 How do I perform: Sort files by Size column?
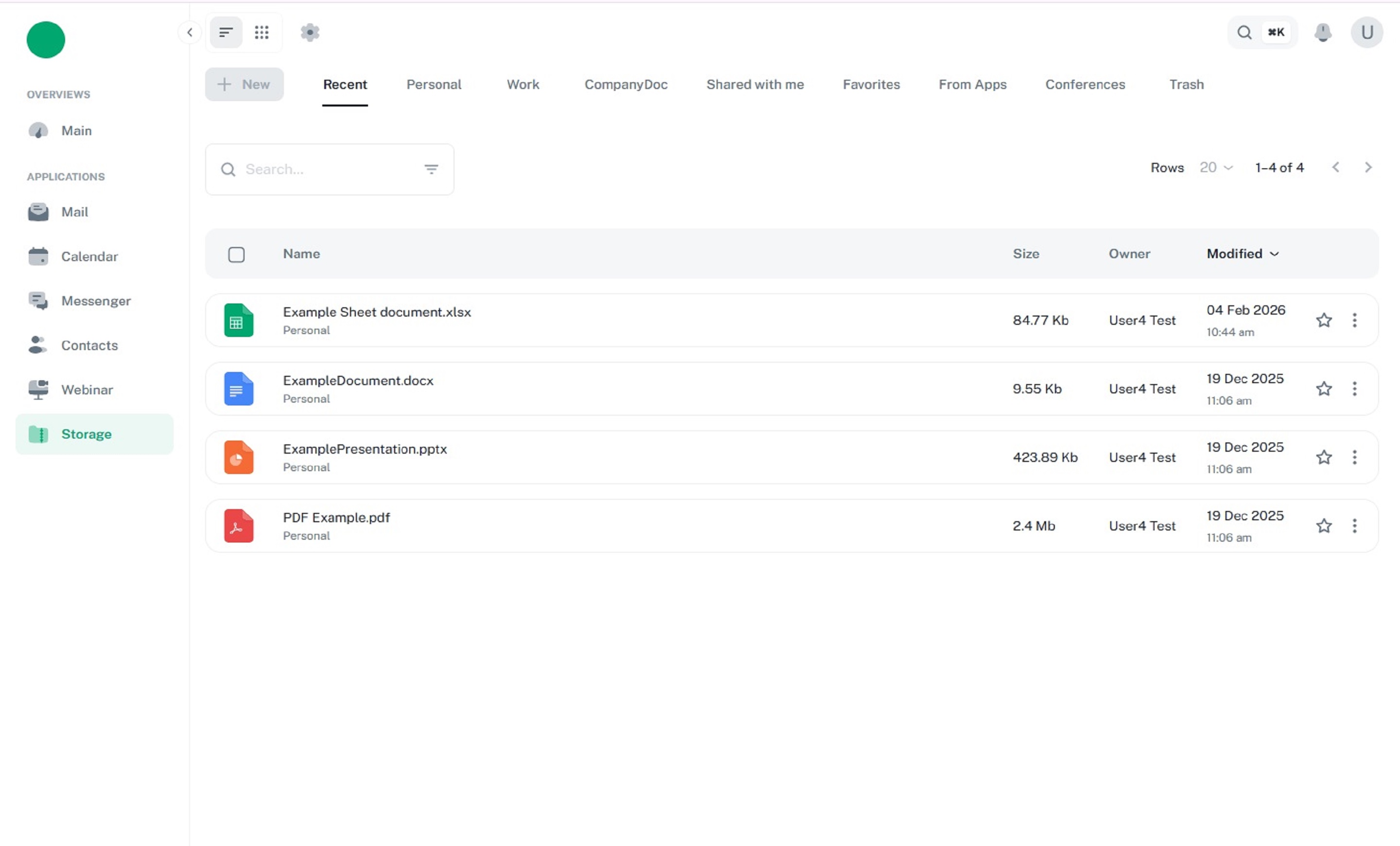coord(1026,254)
